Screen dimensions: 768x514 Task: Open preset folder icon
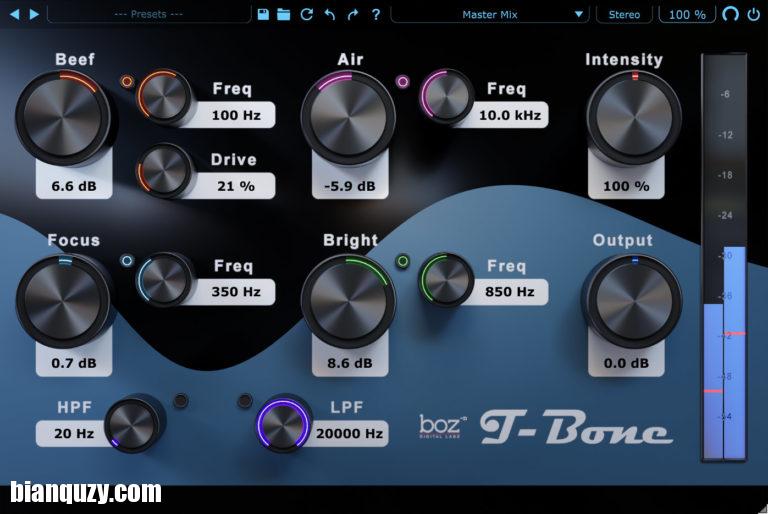click(x=284, y=14)
